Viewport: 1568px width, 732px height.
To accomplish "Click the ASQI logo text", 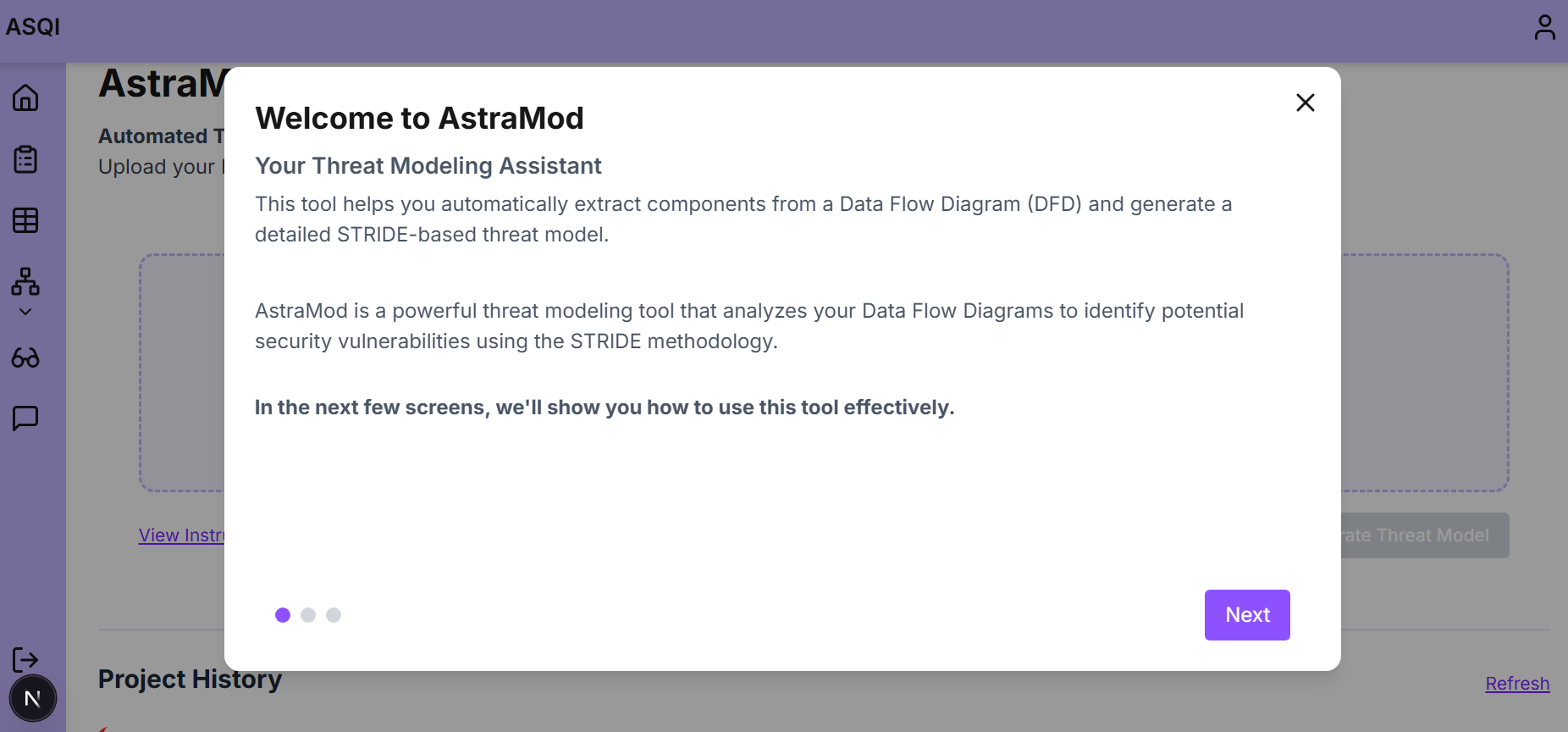I will tap(33, 27).
